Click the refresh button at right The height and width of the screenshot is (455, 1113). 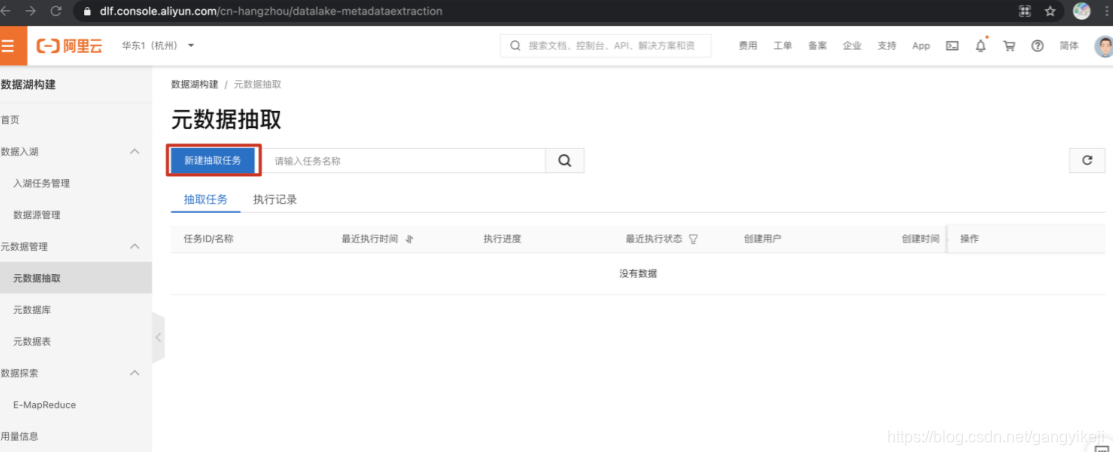click(1087, 160)
